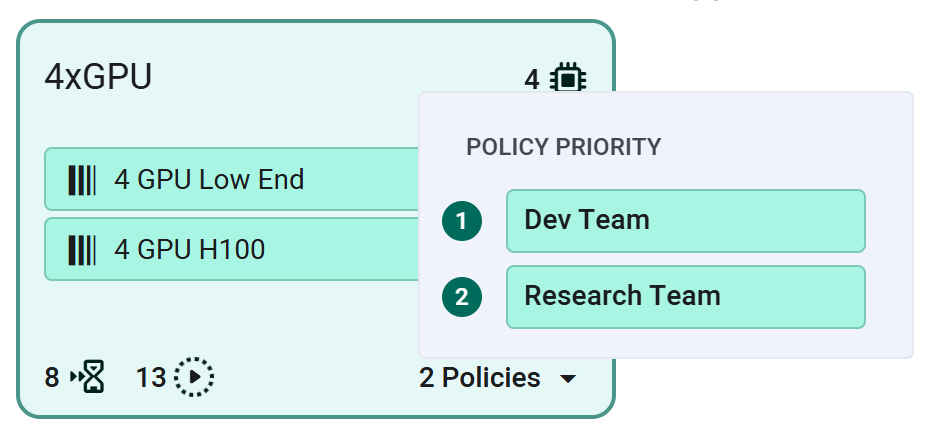Click the barcode icon beside 4 GPU Low End
Image resolution: width=930 pixels, height=434 pixels.
tap(82, 180)
